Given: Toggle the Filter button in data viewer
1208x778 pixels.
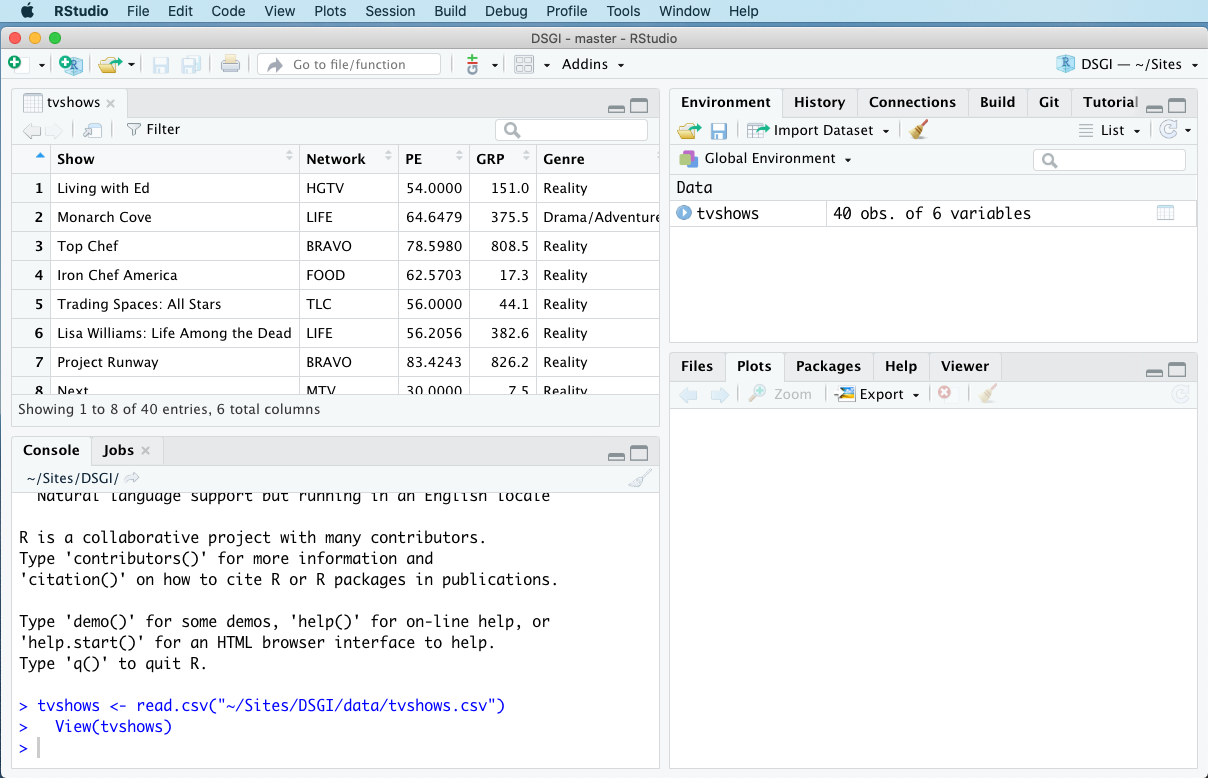Looking at the screenshot, I should pos(153,129).
